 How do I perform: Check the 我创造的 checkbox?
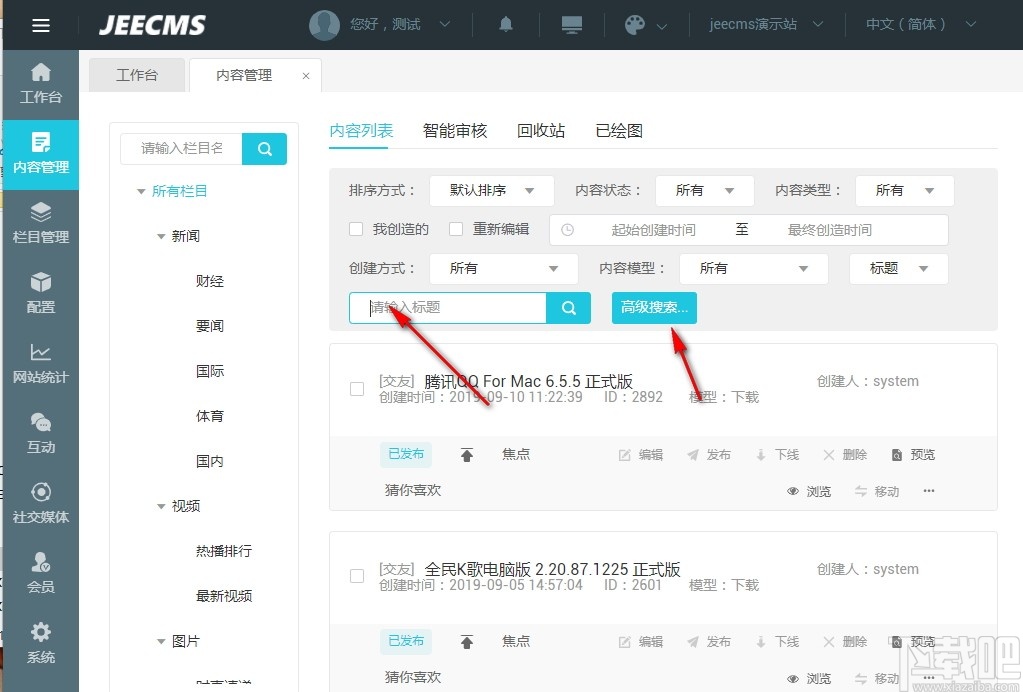point(356,228)
